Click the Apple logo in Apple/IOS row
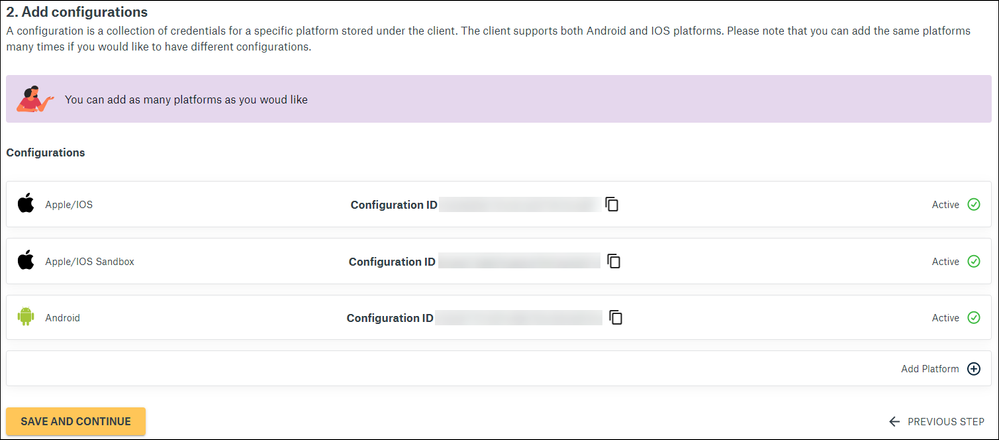 (25, 204)
